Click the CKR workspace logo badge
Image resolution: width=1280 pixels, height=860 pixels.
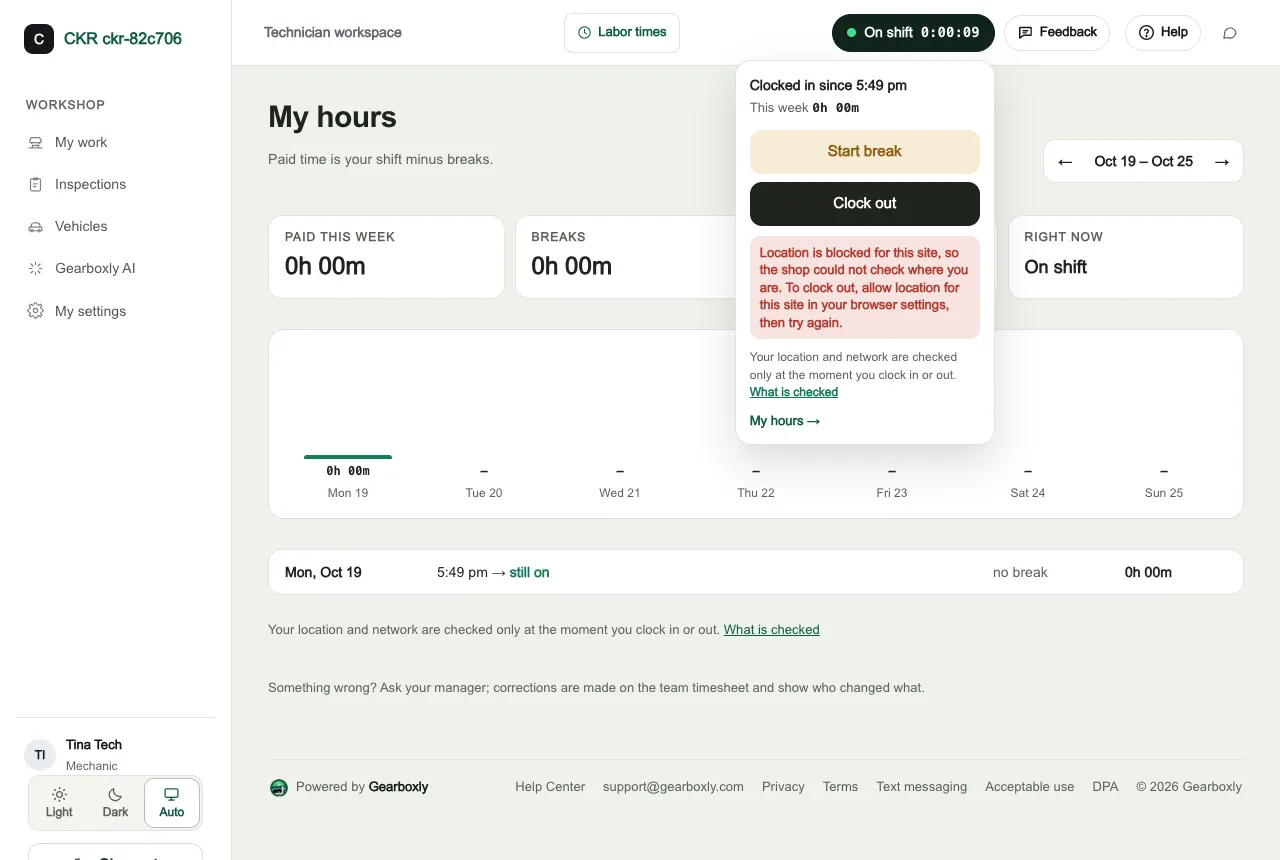coord(39,39)
